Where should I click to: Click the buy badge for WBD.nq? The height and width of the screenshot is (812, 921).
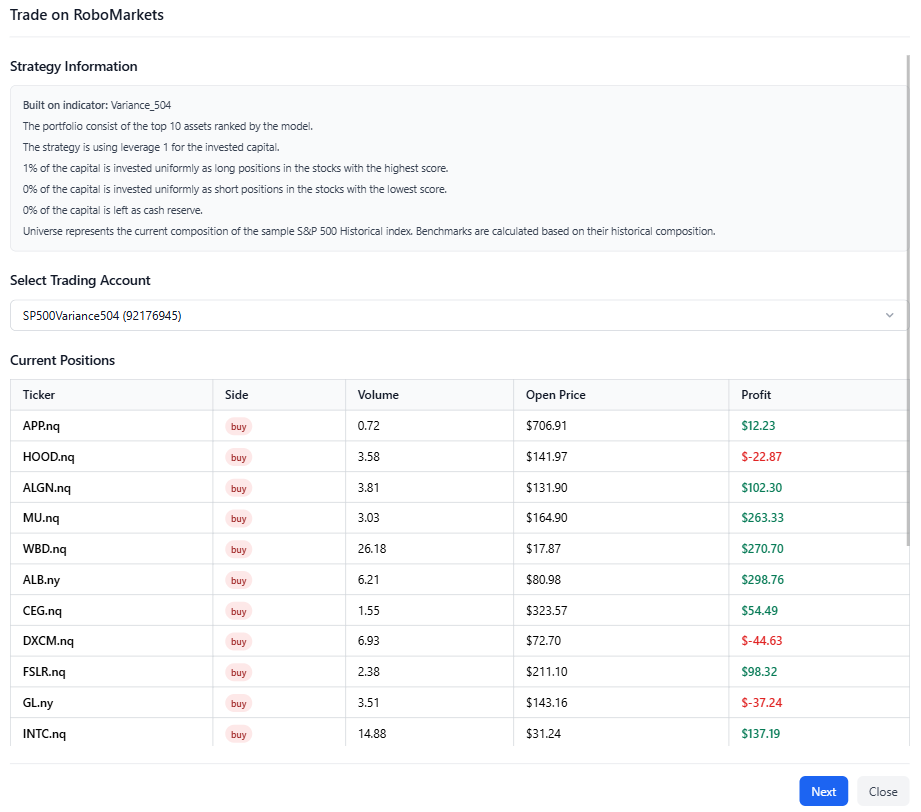coord(238,549)
